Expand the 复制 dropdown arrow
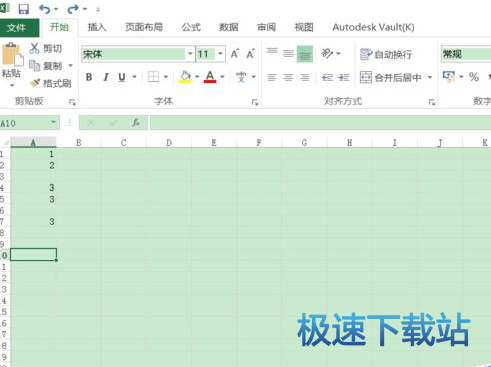The height and width of the screenshot is (367, 491). click(70, 65)
